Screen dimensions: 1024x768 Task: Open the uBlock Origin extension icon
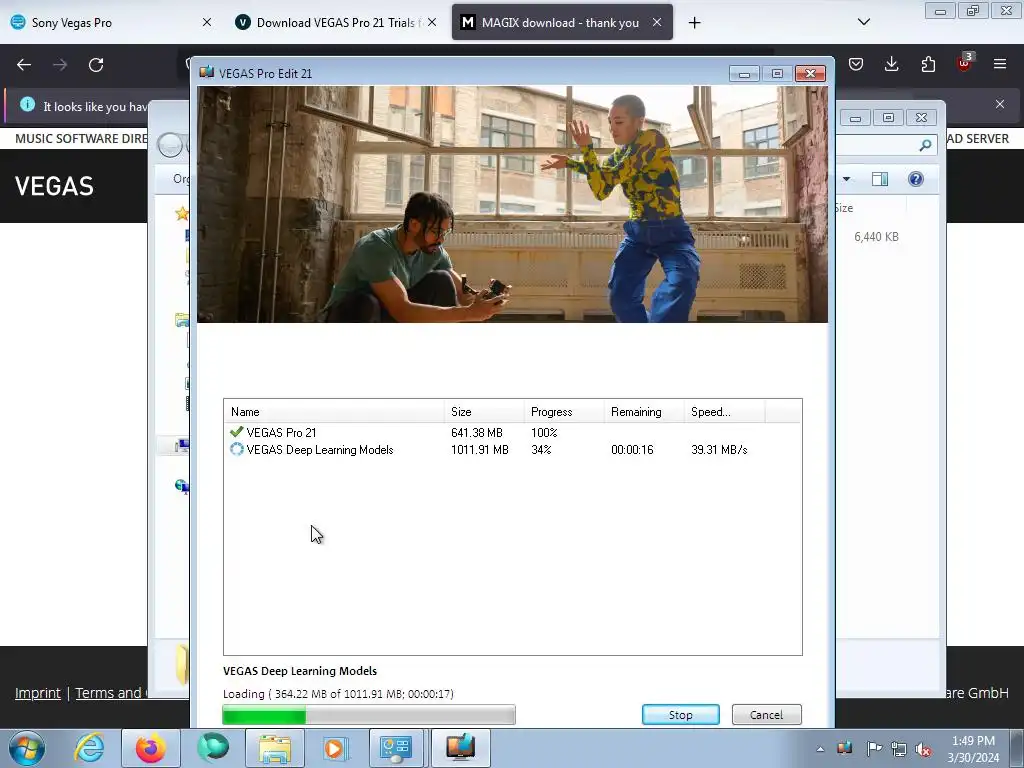[x=964, y=63]
